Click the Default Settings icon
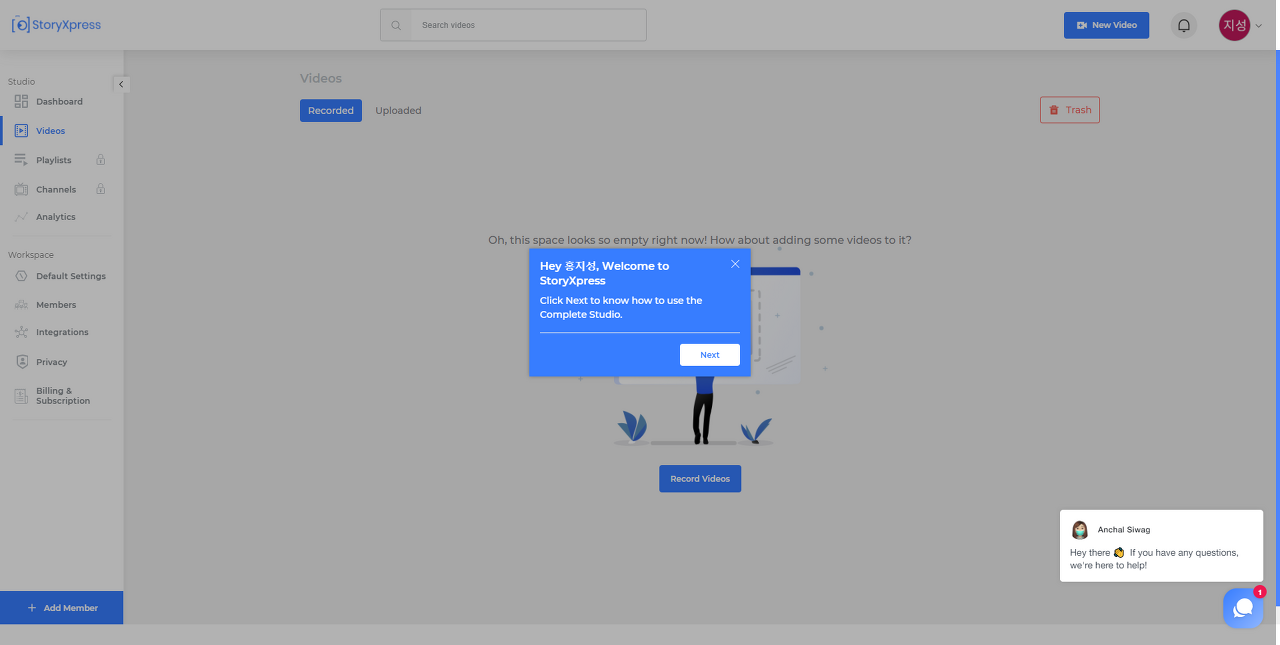This screenshot has width=1280, height=645. coord(21,276)
